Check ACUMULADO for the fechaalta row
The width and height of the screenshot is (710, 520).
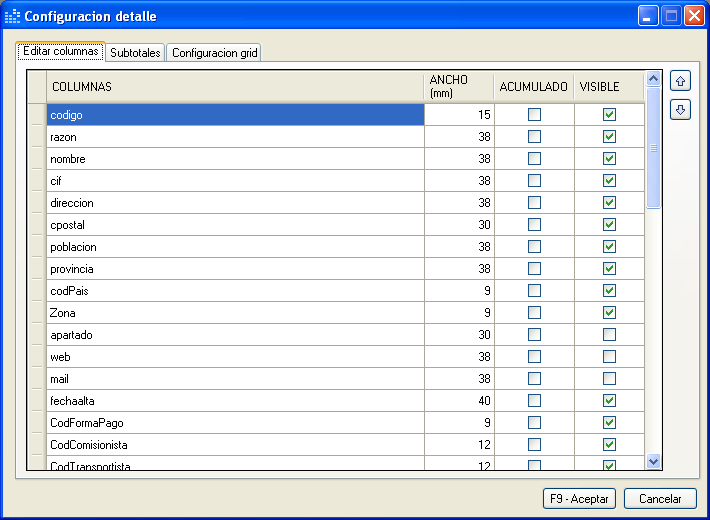pyautogui.click(x=534, y=401)
